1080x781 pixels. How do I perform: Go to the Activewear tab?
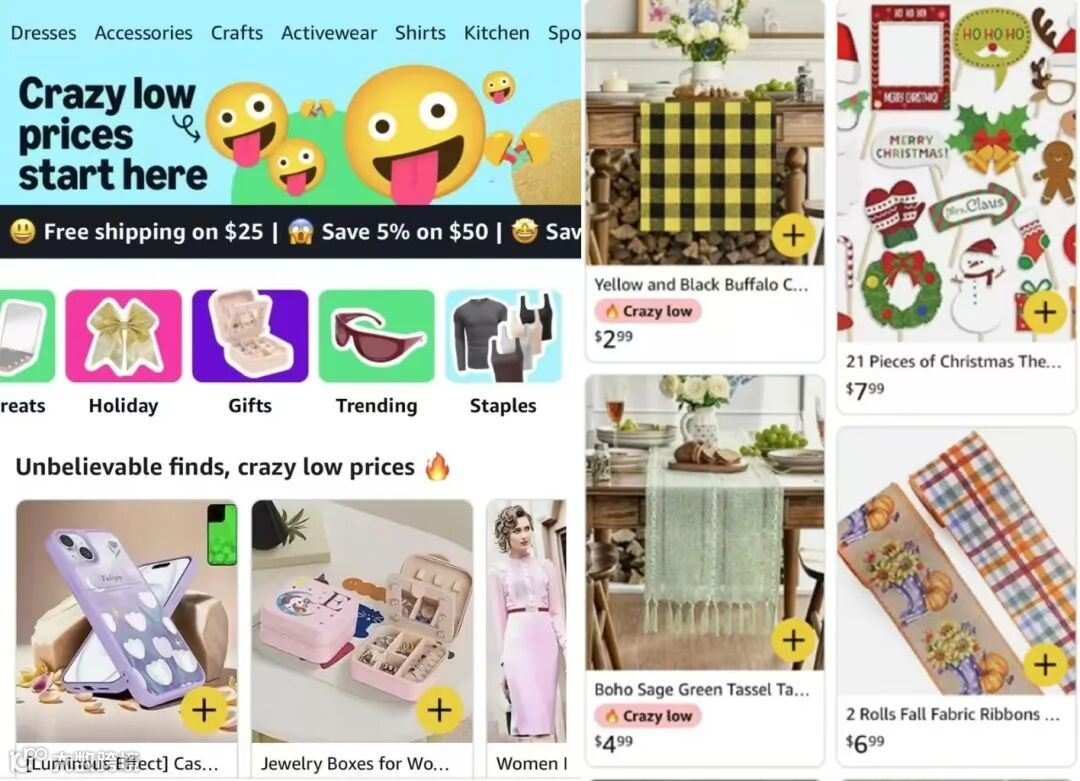tap(329, 33)
